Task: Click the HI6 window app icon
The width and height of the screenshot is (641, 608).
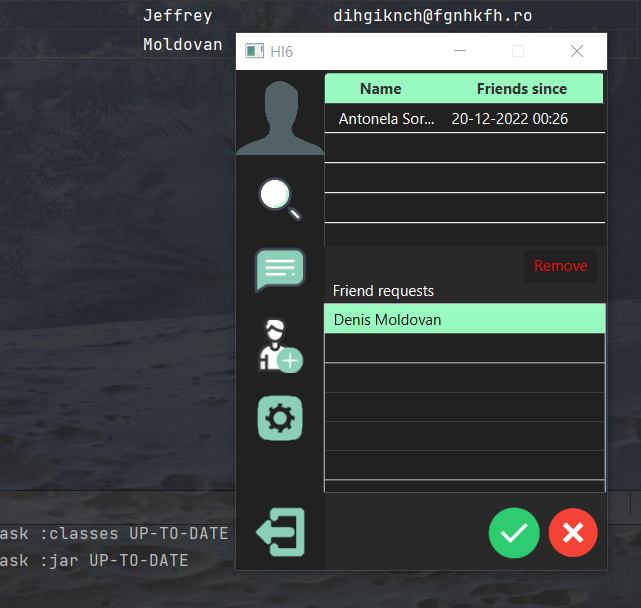Action: [x=254, y=52]
